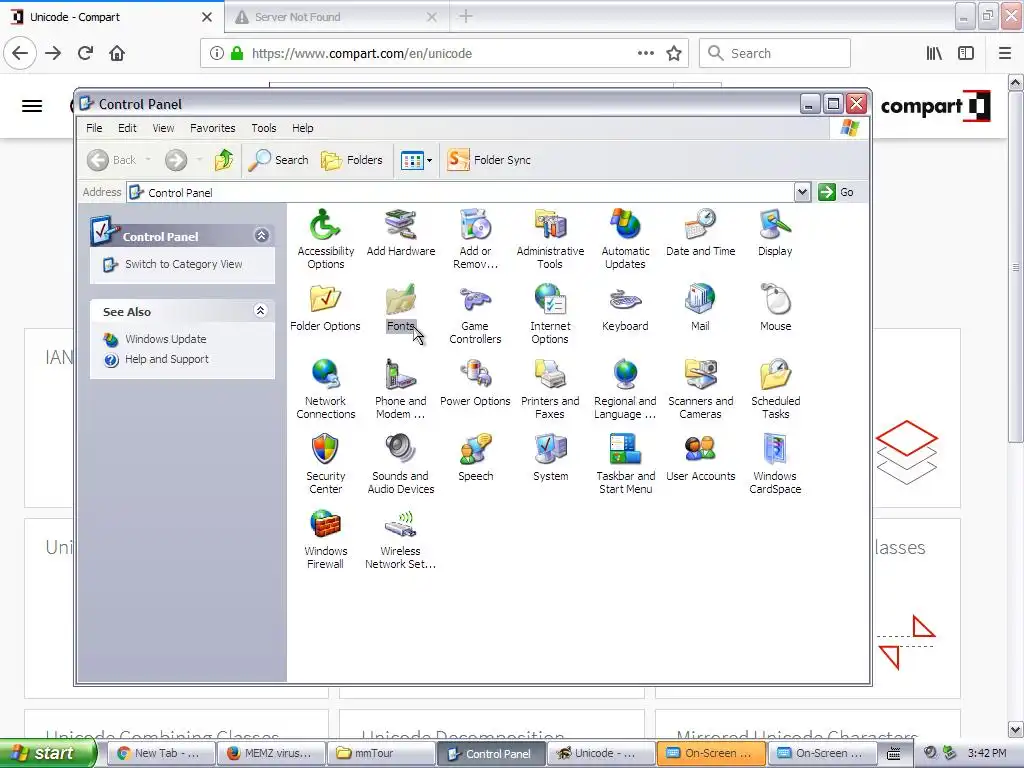1024x768 pixels.
Task: Open the File menu in Control Panel
Action: pos(94,128)
